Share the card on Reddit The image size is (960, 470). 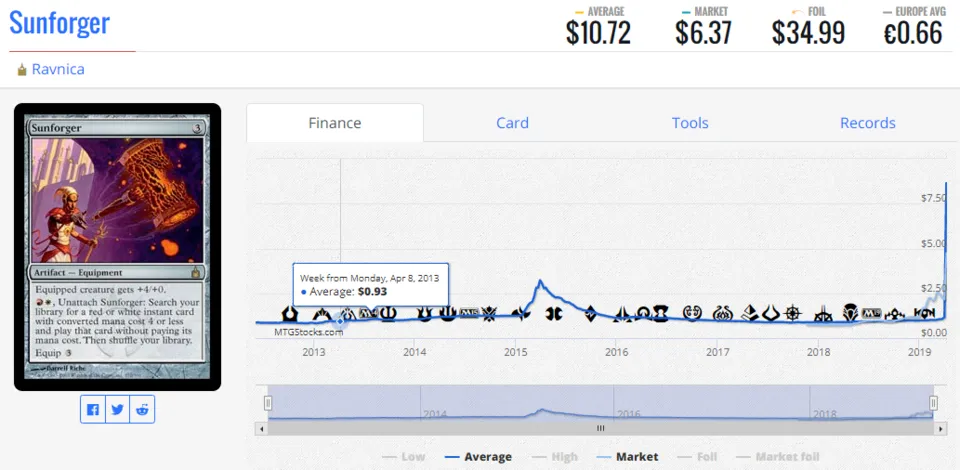pyautogui.click(x=142, y=409)
